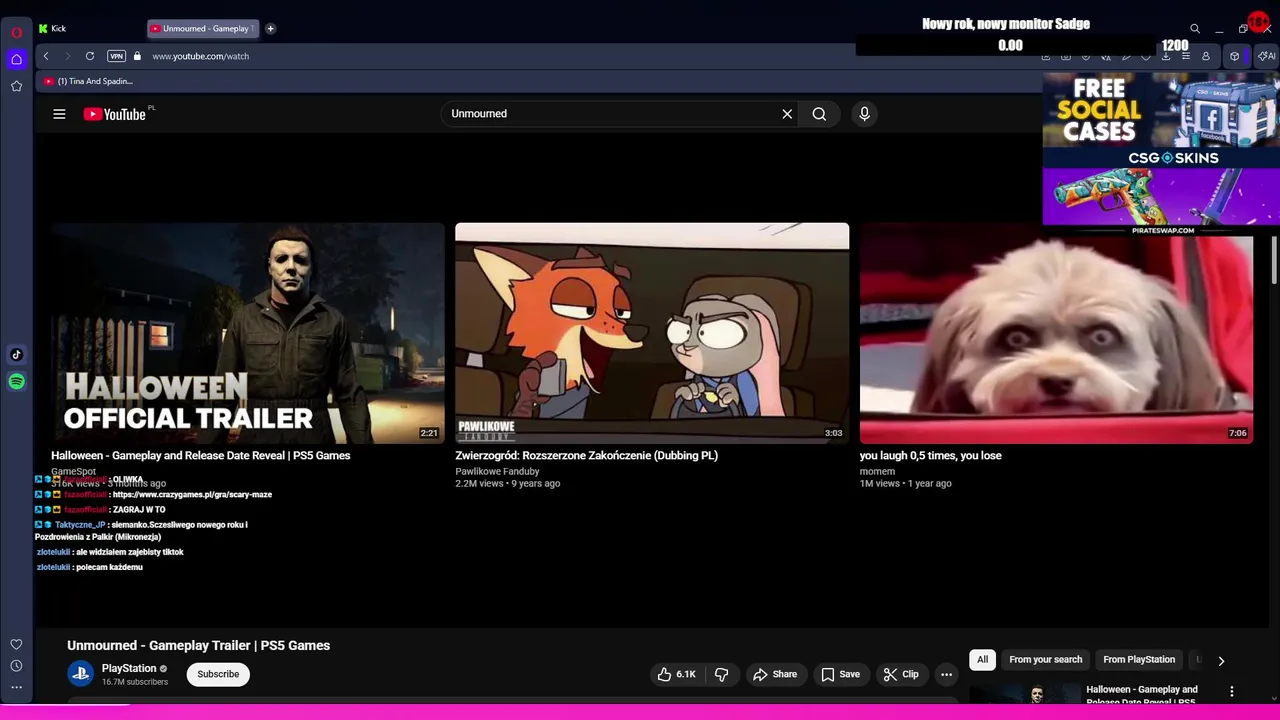The image size is (1280, 720).
Task: Open the momem channel link
Action: pyautogui.click(x=877, y=471)
